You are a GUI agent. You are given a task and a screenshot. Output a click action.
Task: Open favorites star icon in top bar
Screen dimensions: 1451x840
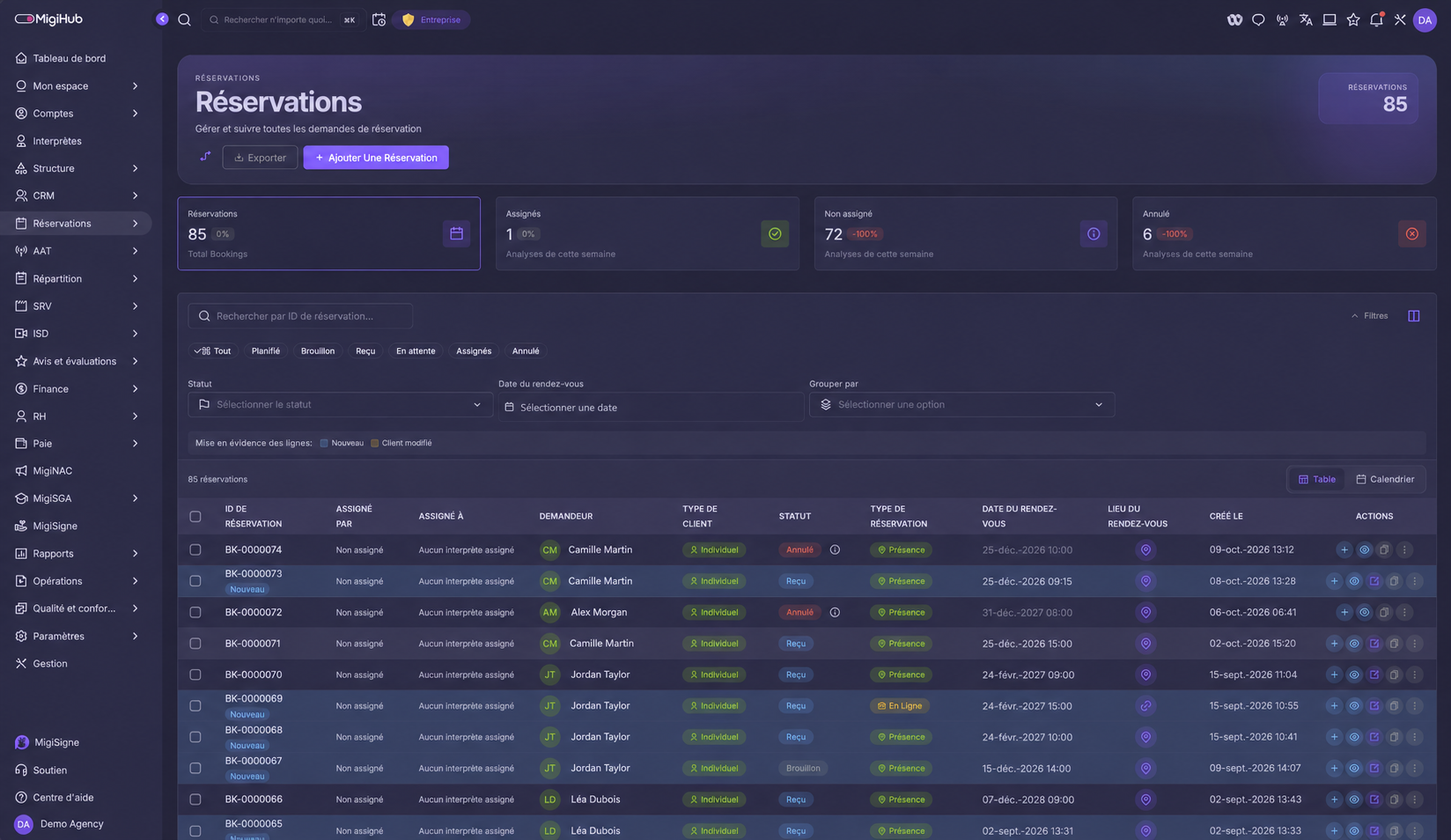(1353, 19)
